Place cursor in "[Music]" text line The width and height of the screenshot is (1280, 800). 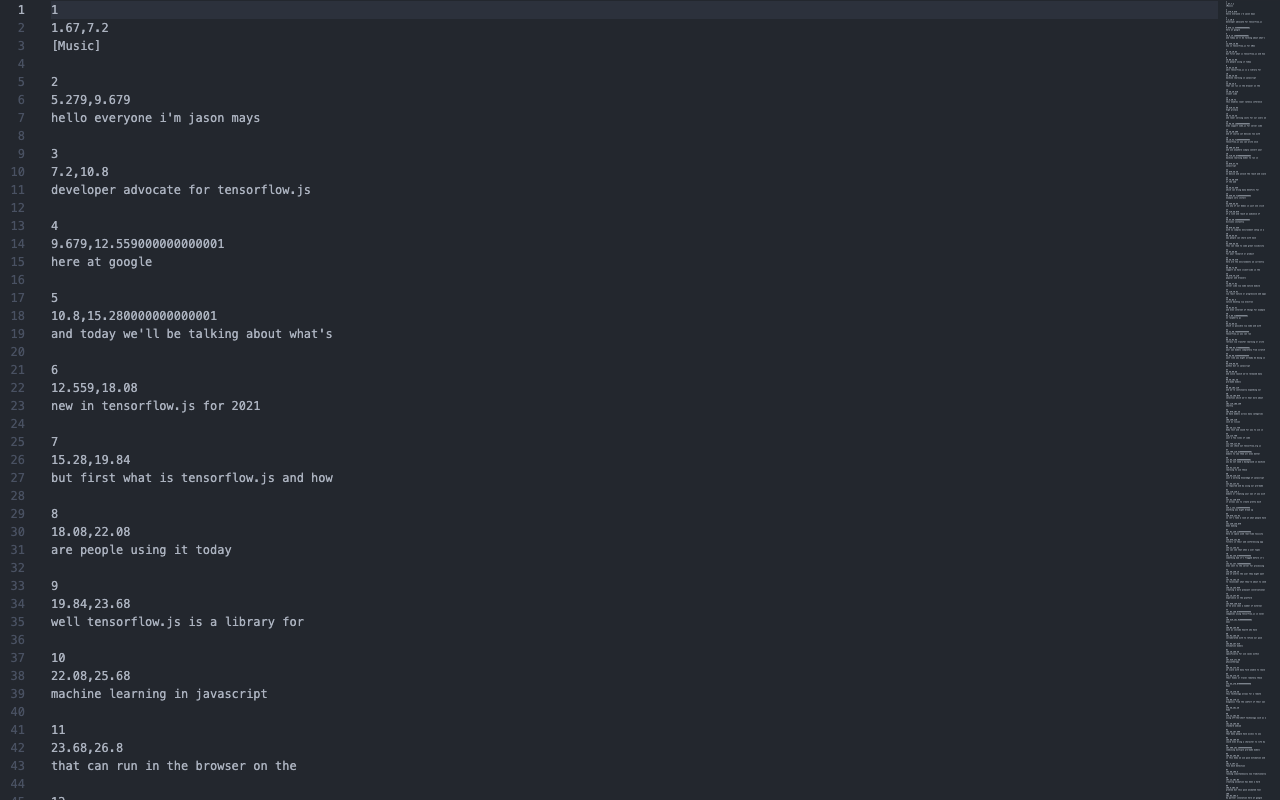click(76, 46)
